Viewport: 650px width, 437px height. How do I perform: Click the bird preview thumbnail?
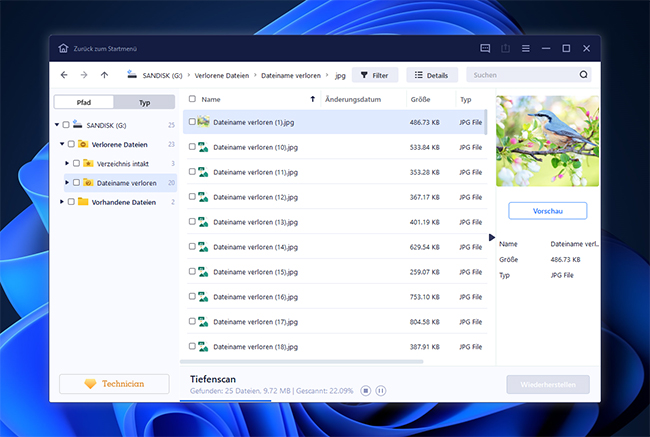pyautogui.click(x=548, y=141)
